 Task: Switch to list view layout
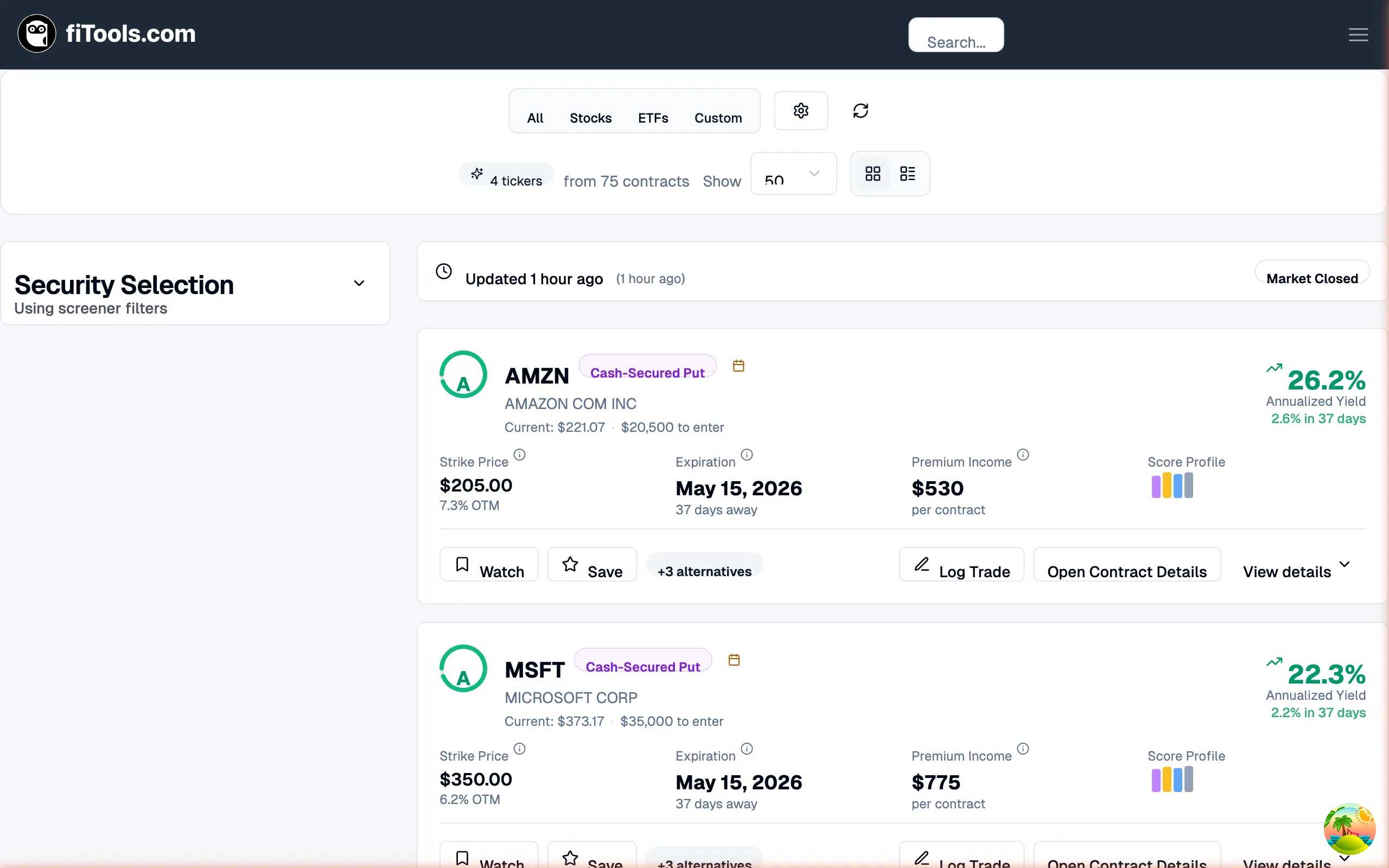coord(907,174)
